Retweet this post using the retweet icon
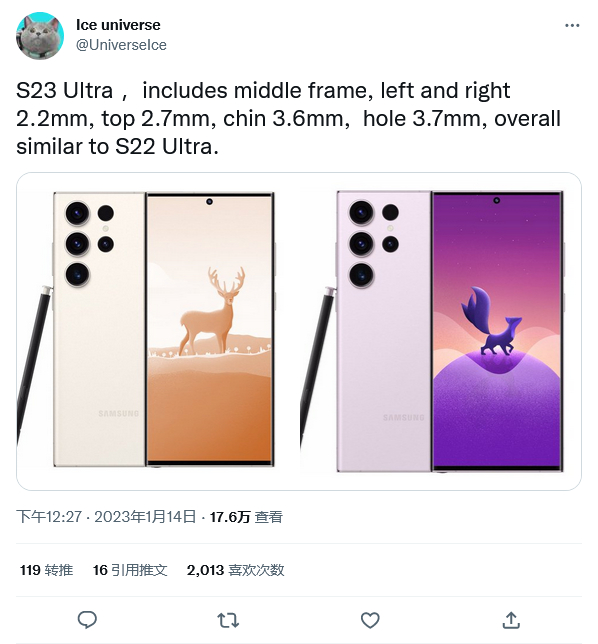The width and height of the screenshot is (598, 644). pyautogui.click(x=228, y=620)
